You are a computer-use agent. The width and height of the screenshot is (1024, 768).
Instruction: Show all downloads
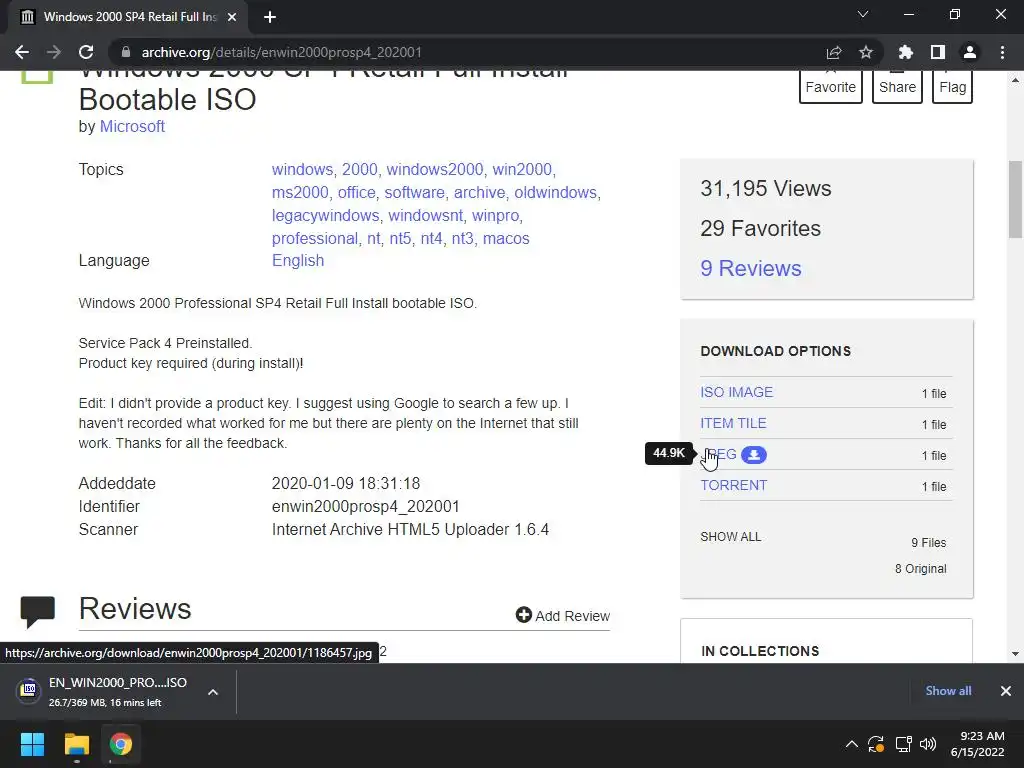[x=948, y=691]
